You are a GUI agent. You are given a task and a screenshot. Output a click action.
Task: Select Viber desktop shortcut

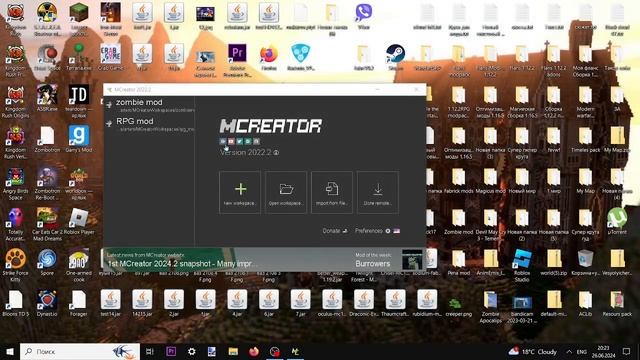pos(363,17)
